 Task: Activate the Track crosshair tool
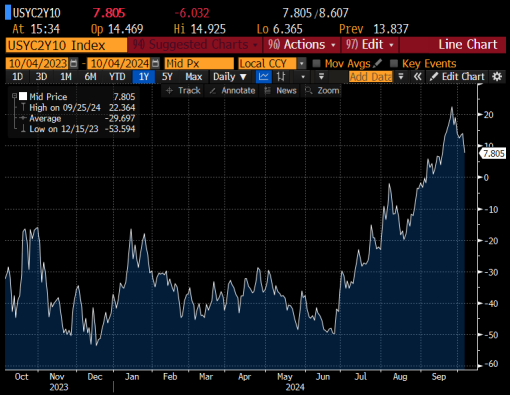pos(183,91)
